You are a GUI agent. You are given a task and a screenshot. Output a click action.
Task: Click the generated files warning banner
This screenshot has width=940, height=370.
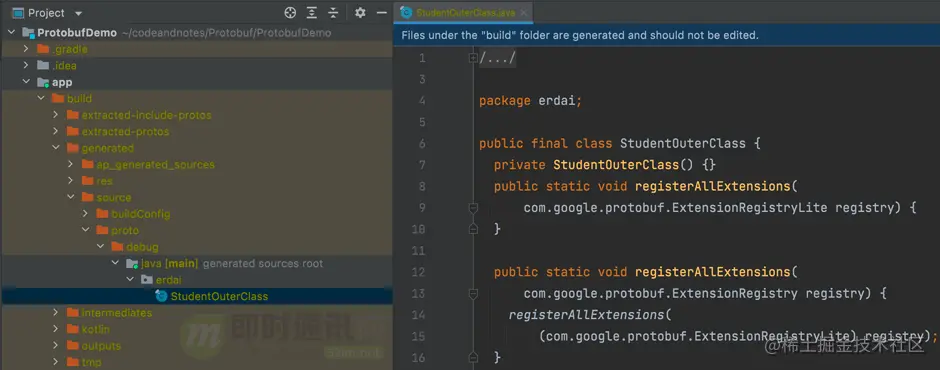[x=667, y=35]
